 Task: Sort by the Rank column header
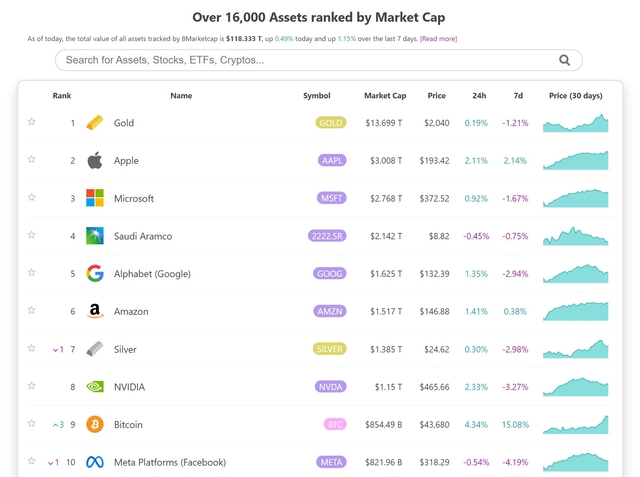click(62, 96)
